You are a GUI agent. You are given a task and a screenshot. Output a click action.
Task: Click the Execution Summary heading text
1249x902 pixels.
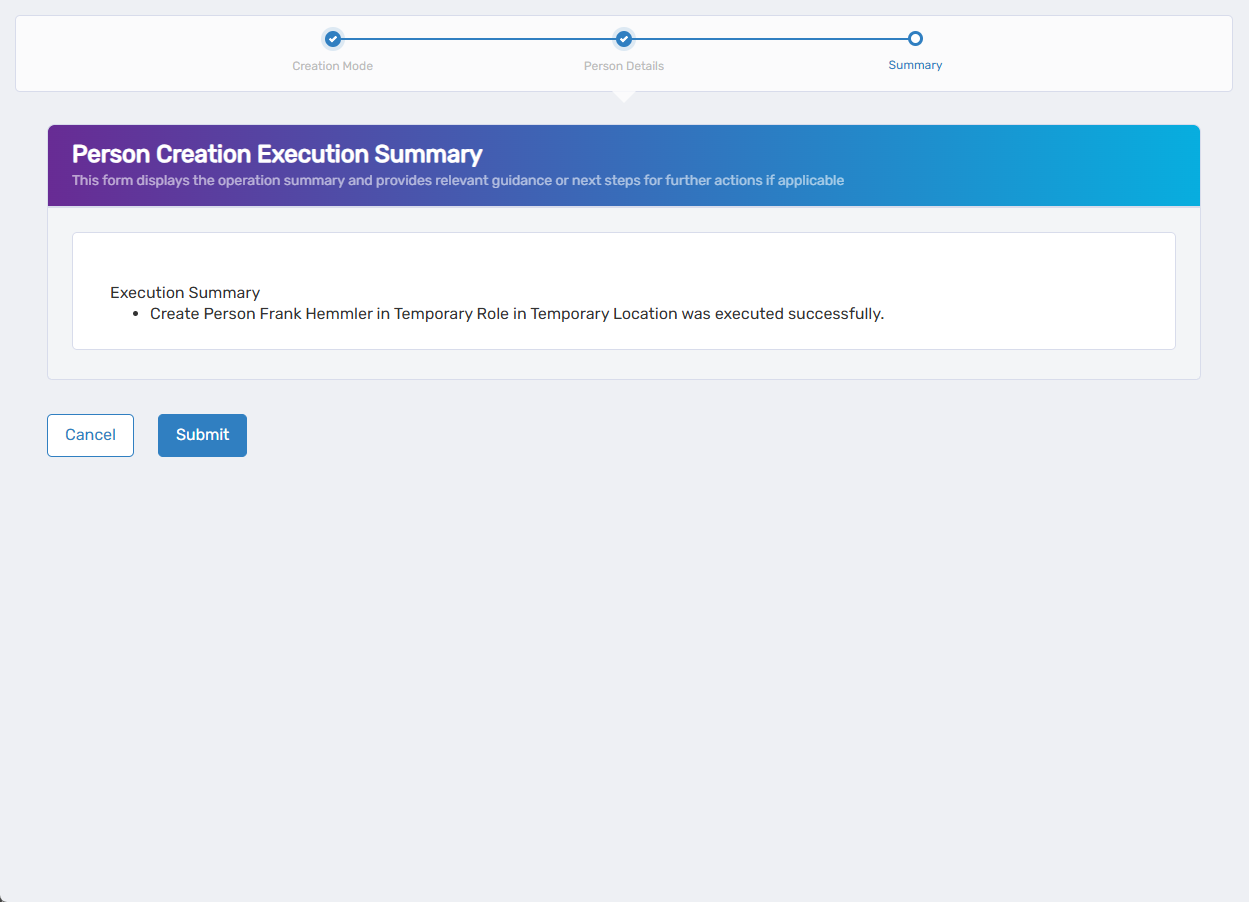click(185, 293)
